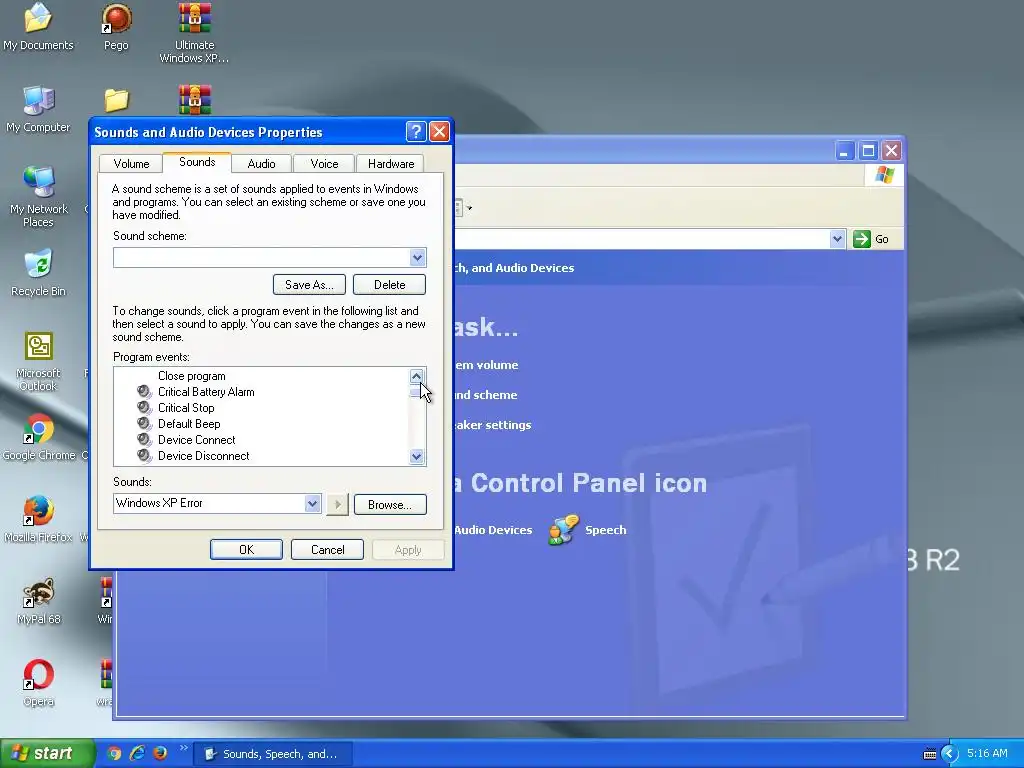Select the MyPal 68 desktop shortcut
1024x768 pixels.
[x=39, y=601]
